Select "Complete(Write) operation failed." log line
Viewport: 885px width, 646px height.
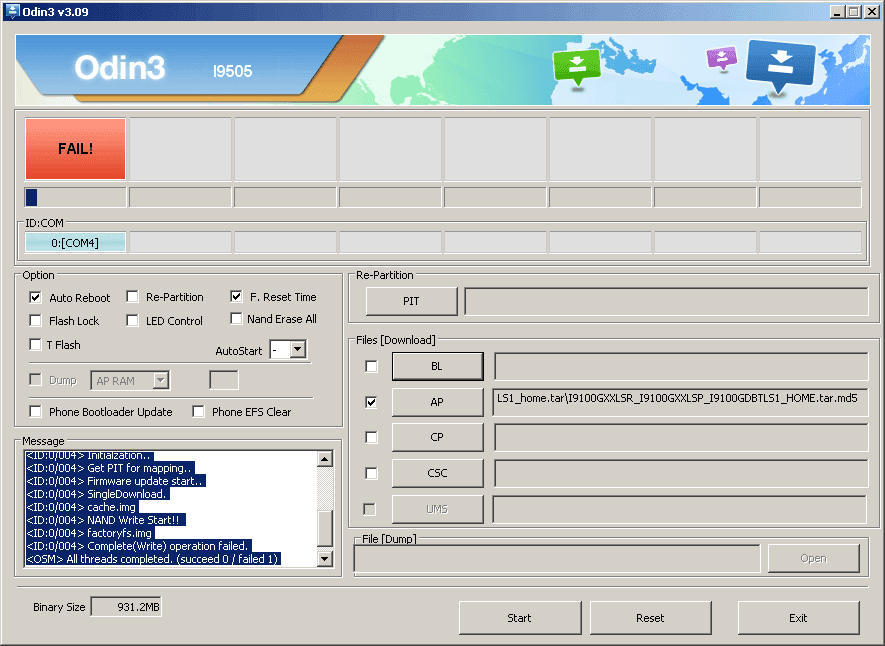pyautogui.click(x=139, y=546)
